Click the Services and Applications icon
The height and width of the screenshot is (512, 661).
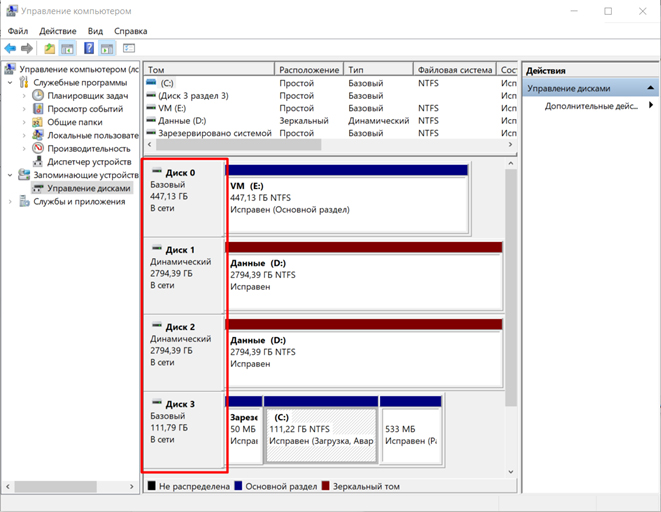point(24,201)
